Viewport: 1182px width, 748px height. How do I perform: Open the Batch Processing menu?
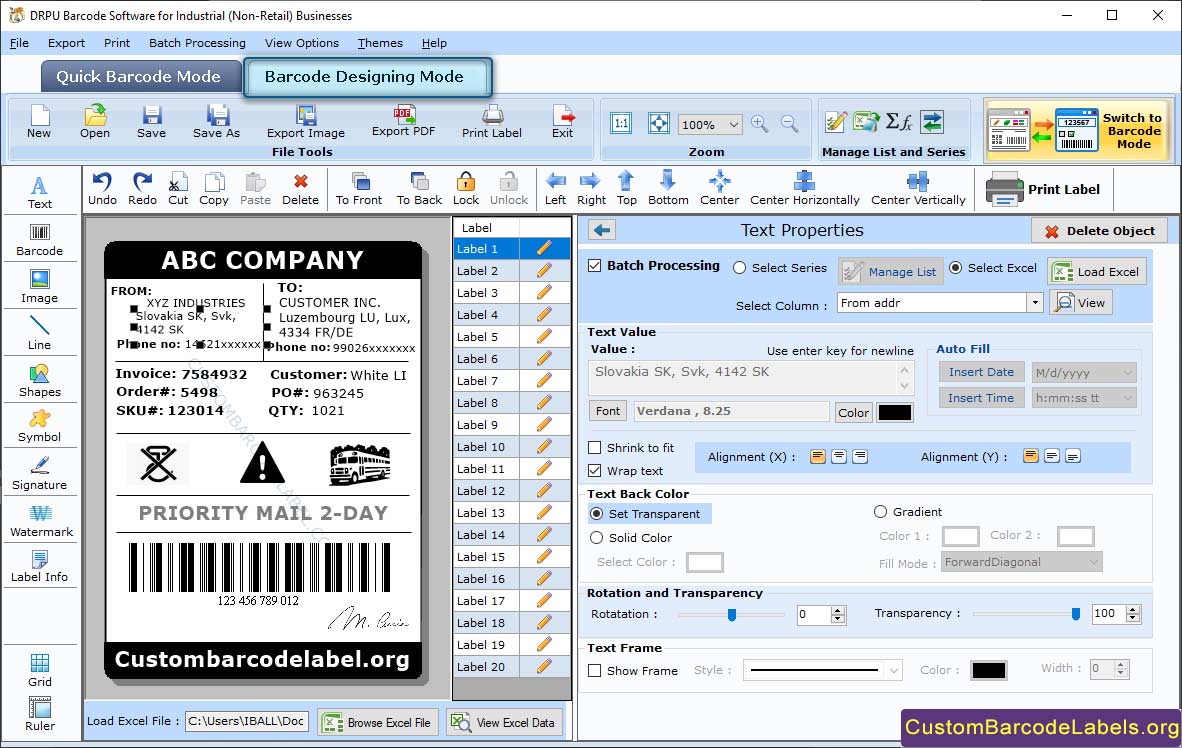[x=197, y=43]
